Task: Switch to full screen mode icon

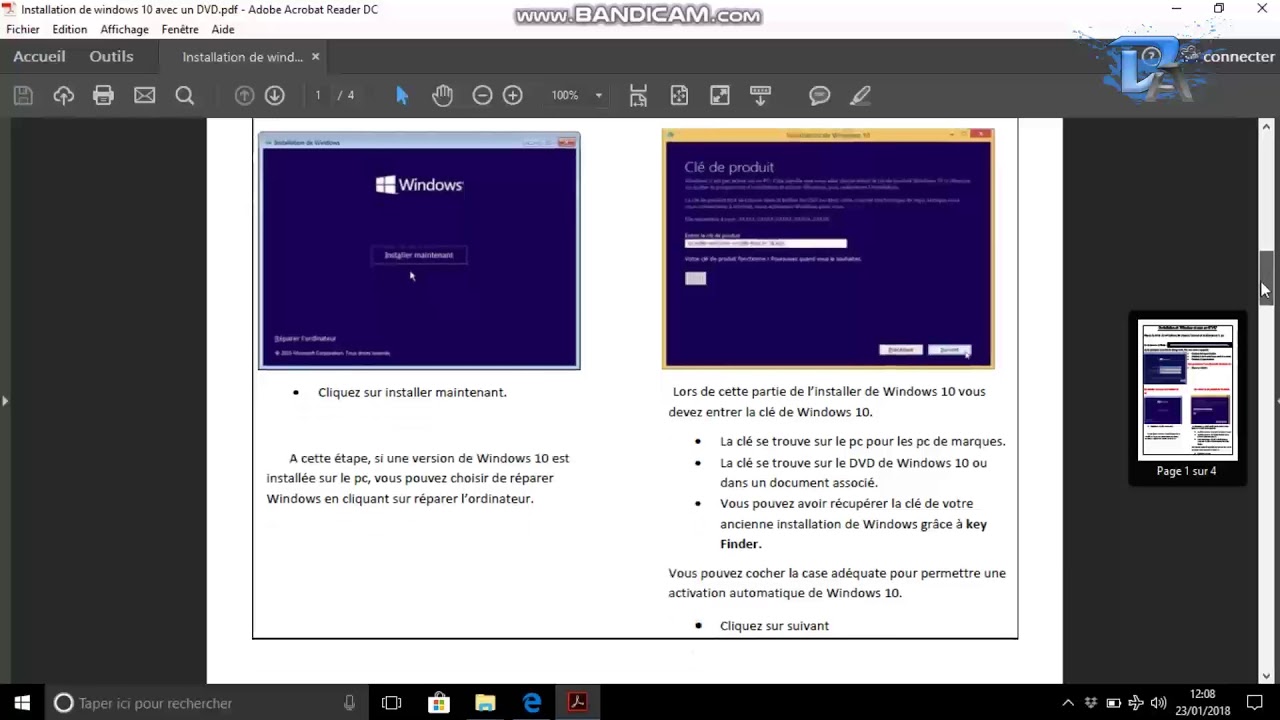Action: coord(720,95)
